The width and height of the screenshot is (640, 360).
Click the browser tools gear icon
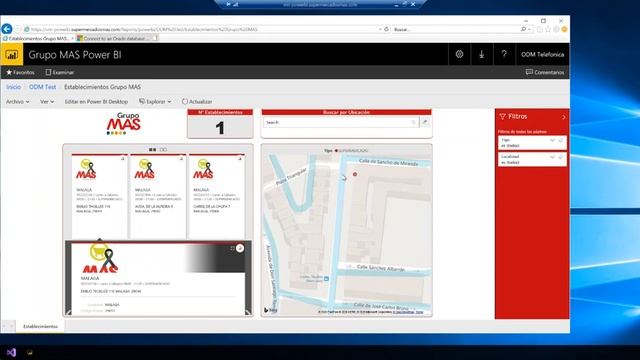556,29
